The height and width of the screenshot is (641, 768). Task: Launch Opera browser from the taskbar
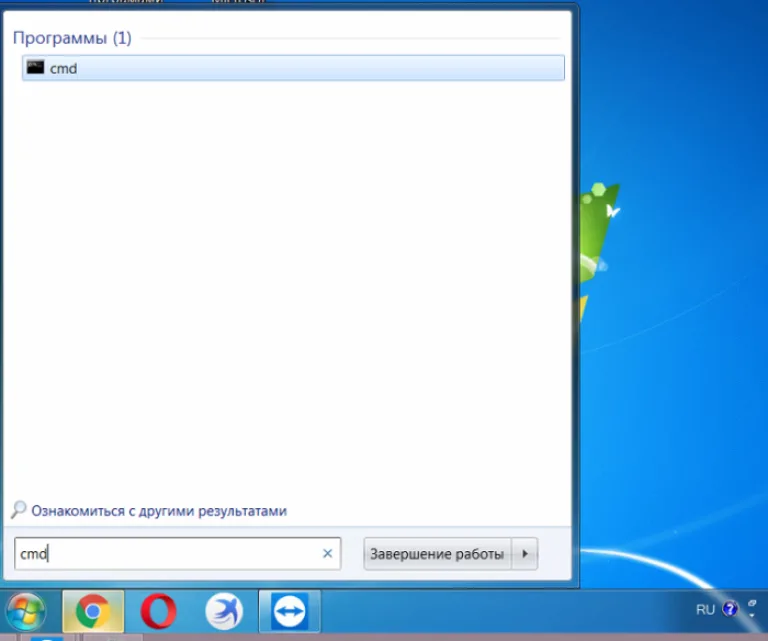tap(158, 611)
